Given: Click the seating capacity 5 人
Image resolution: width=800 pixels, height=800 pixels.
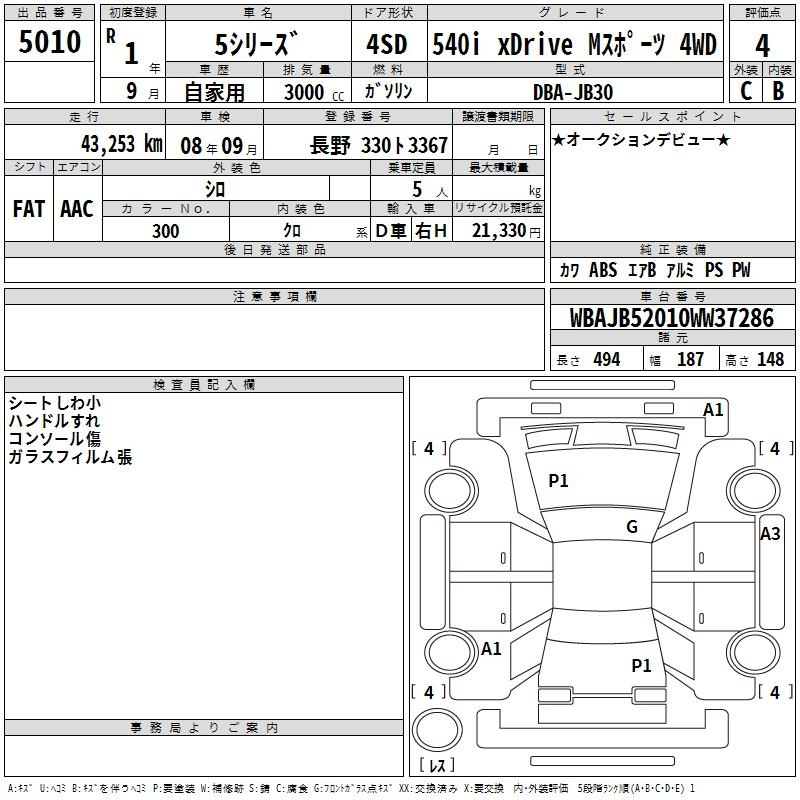Looking at the screenshot, I should [430, 190].
